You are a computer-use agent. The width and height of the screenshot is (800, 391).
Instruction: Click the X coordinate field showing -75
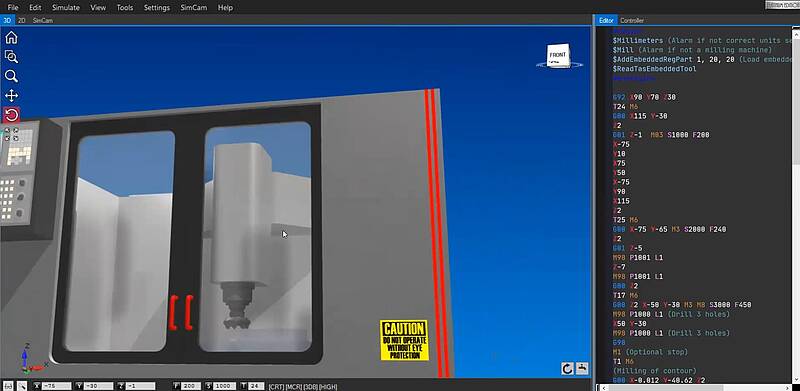pos(56,386)
